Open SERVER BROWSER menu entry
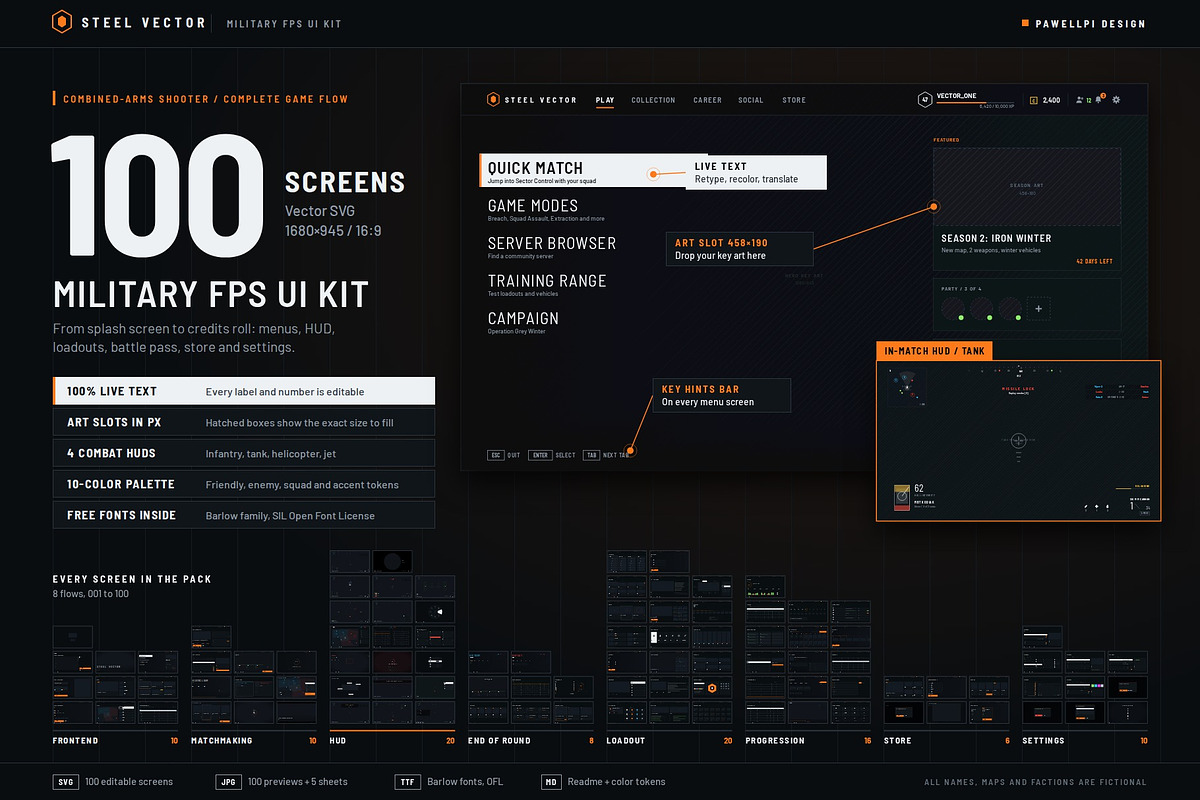1200x800 pixels. [x=552, y=243]
